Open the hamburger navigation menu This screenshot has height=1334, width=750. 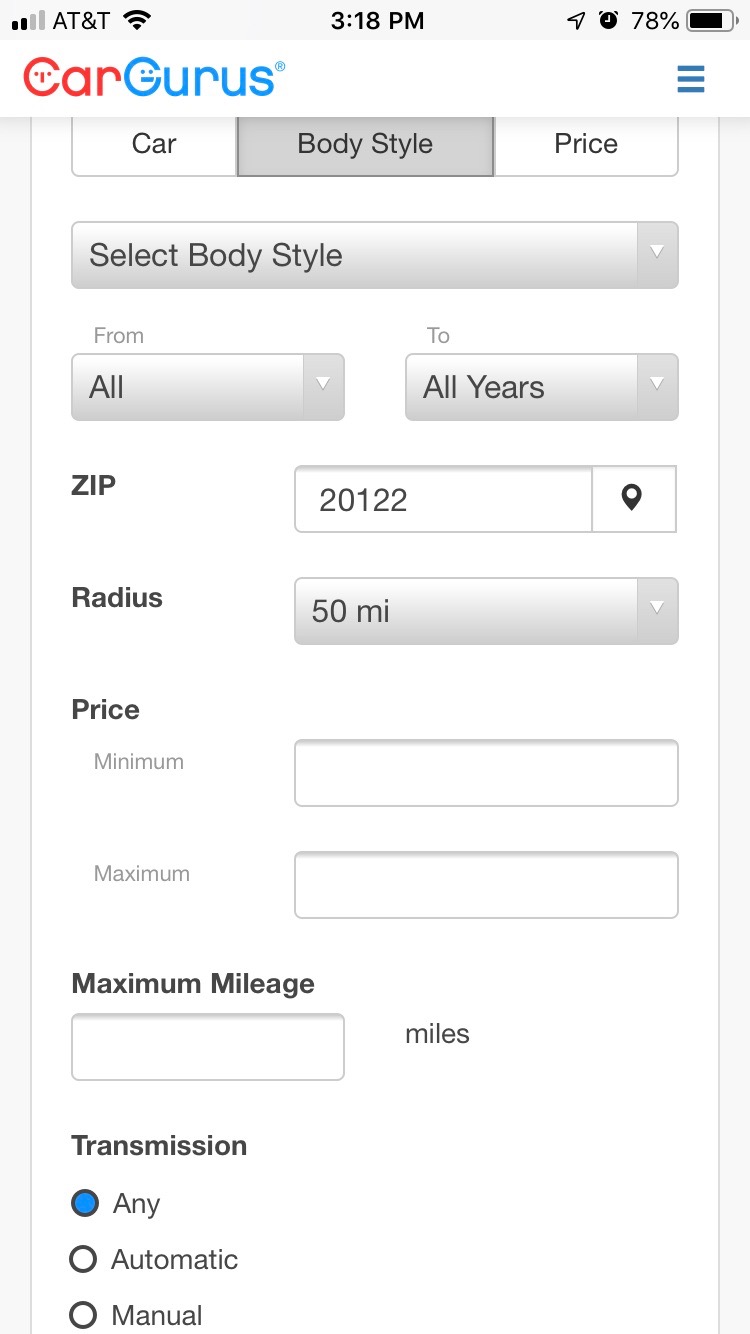pos(690,78)
